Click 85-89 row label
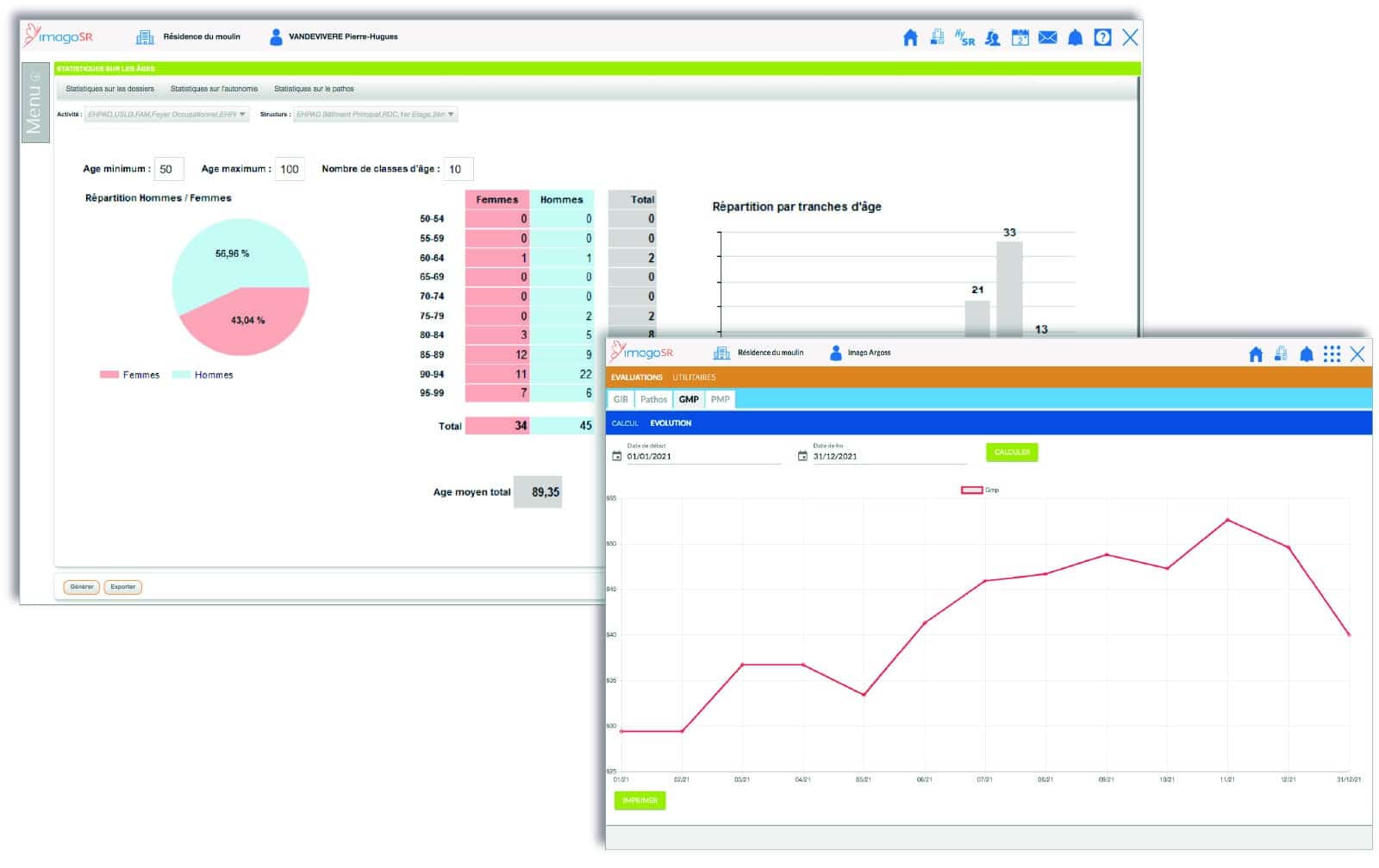Screen dimensions: 1379x868 pyautogui.click(x=432, y=354)
